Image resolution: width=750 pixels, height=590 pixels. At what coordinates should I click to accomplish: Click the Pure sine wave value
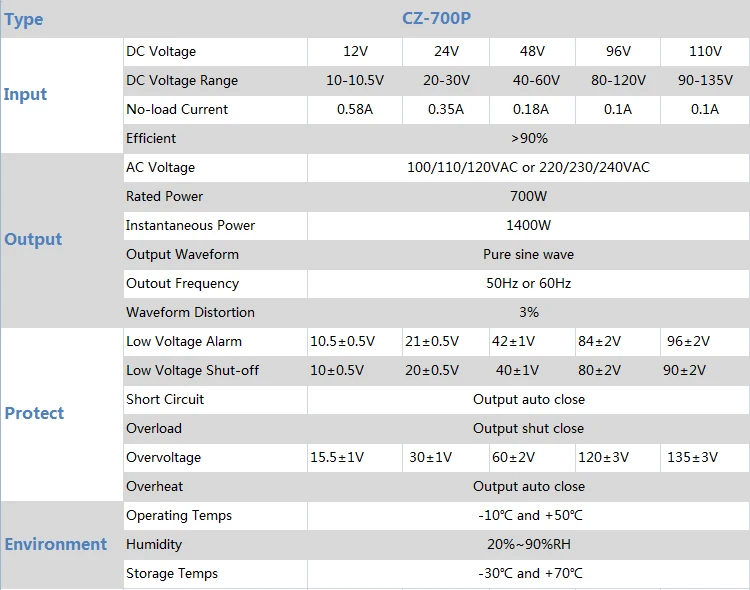[529, 254]
